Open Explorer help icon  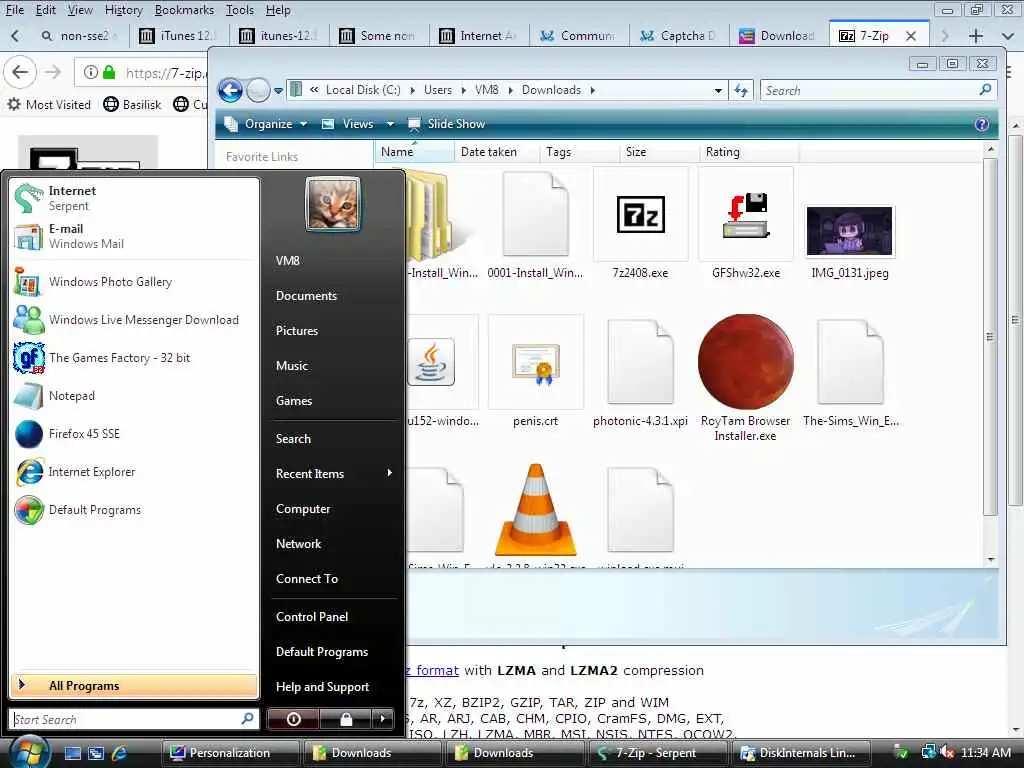[x=981, y=124]
